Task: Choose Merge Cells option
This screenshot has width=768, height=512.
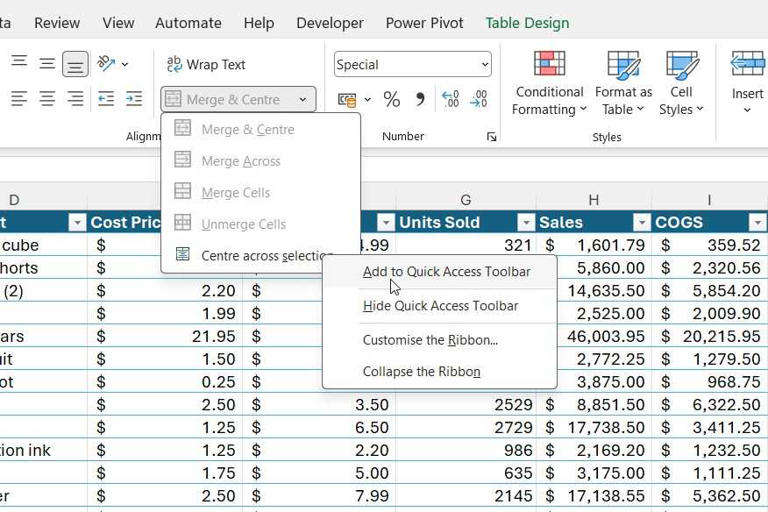Action: (x=261, y=193)
